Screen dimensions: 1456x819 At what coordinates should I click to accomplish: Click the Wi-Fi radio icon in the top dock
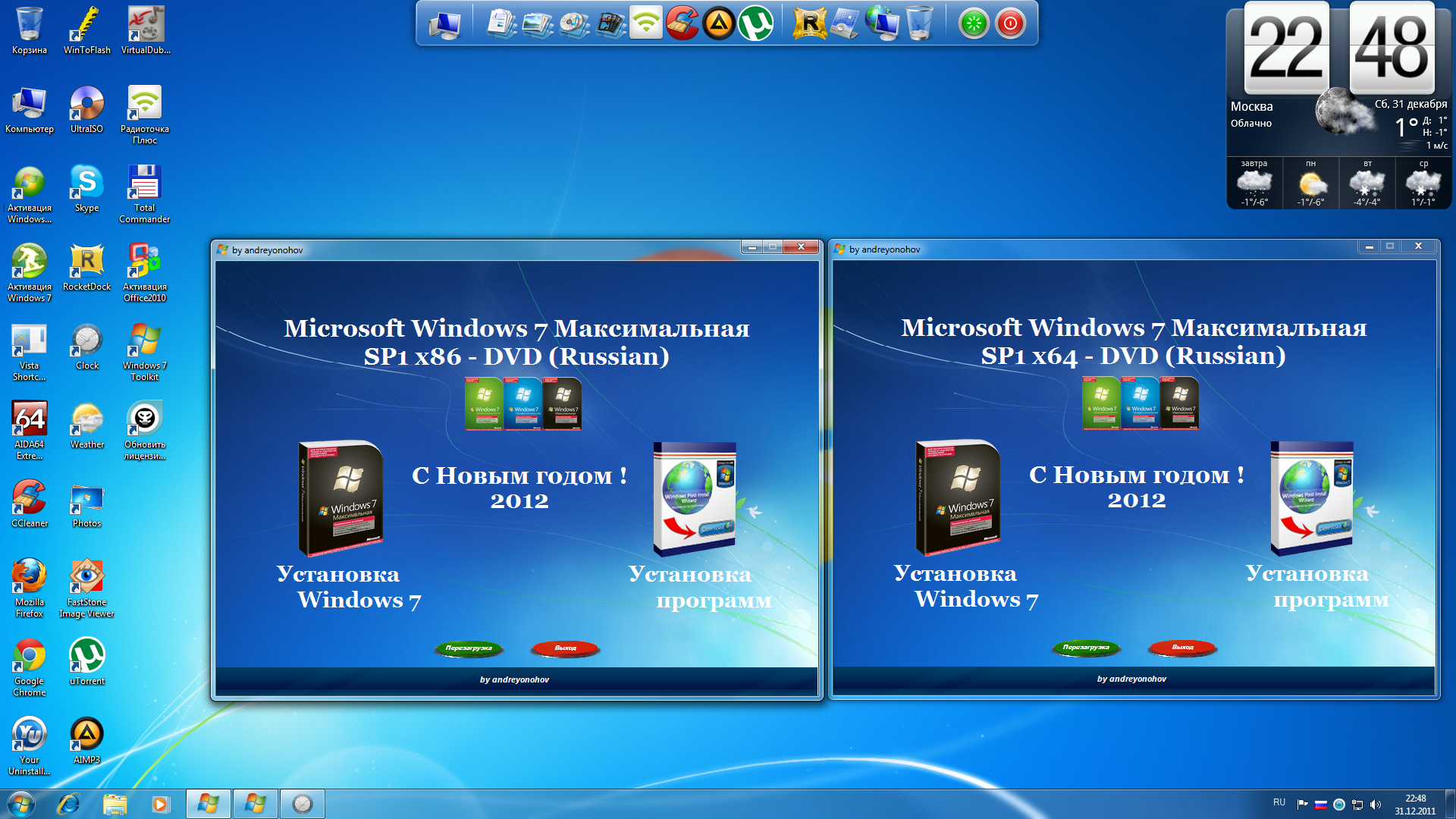[646, 23]
